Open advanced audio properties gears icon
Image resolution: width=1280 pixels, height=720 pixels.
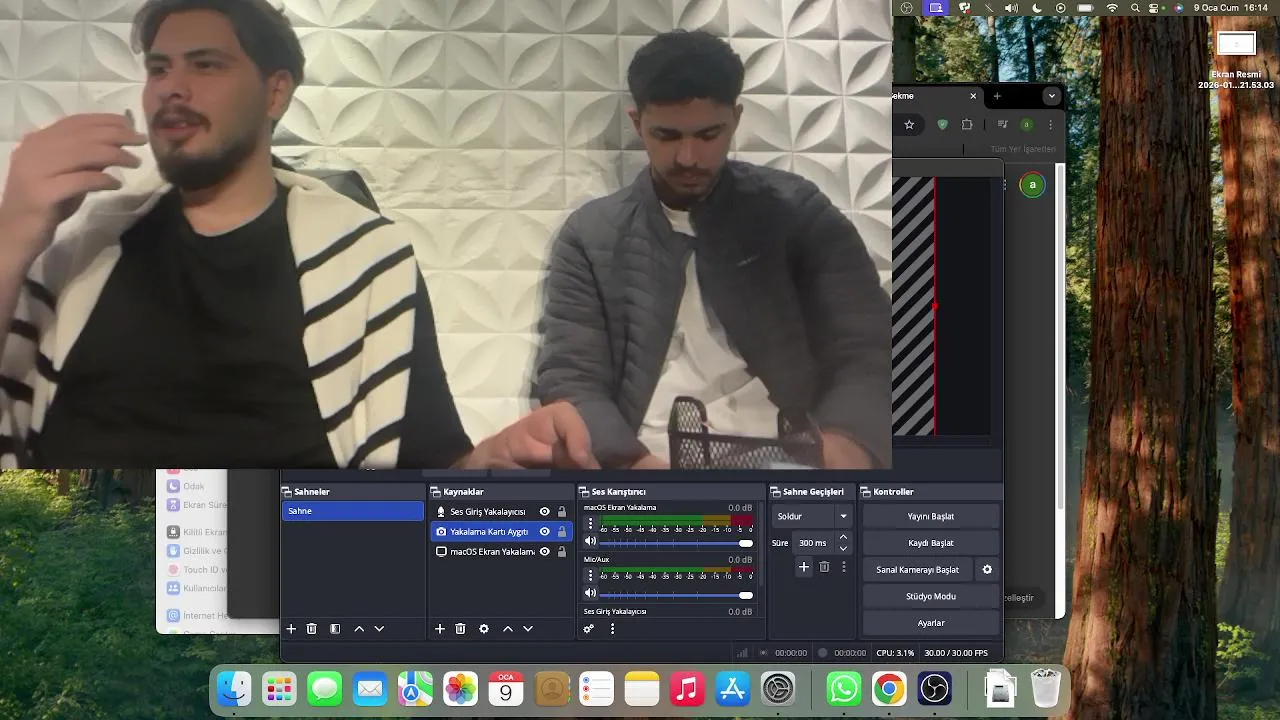click(588, 629)
